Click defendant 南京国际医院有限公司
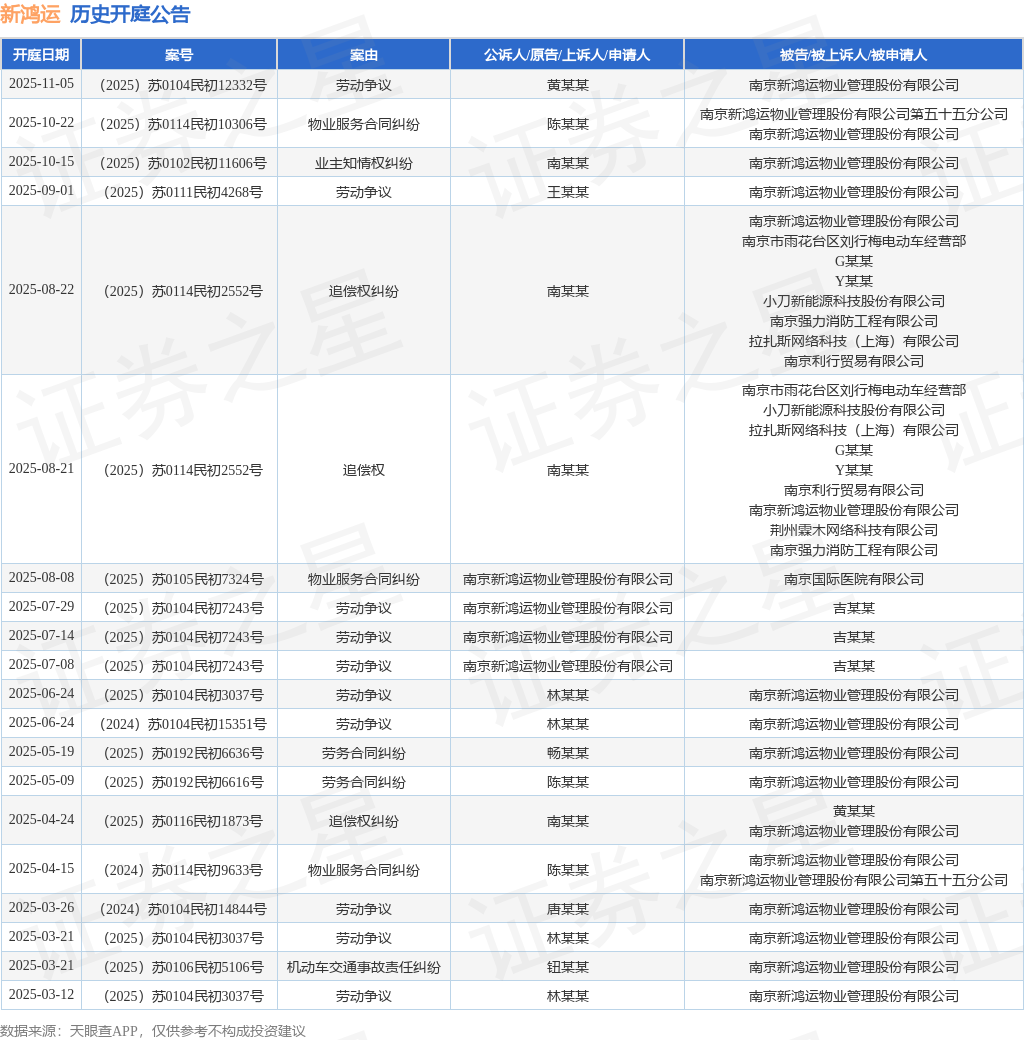The width and height of the screenshot is (1024, 1040). click(x=854, y=579)
